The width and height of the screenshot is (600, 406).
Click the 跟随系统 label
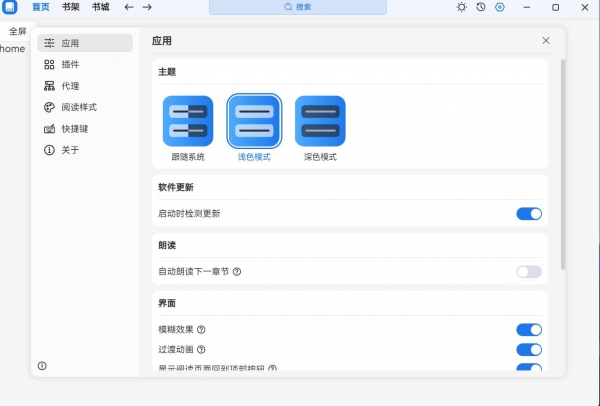[x=188, y=157]
